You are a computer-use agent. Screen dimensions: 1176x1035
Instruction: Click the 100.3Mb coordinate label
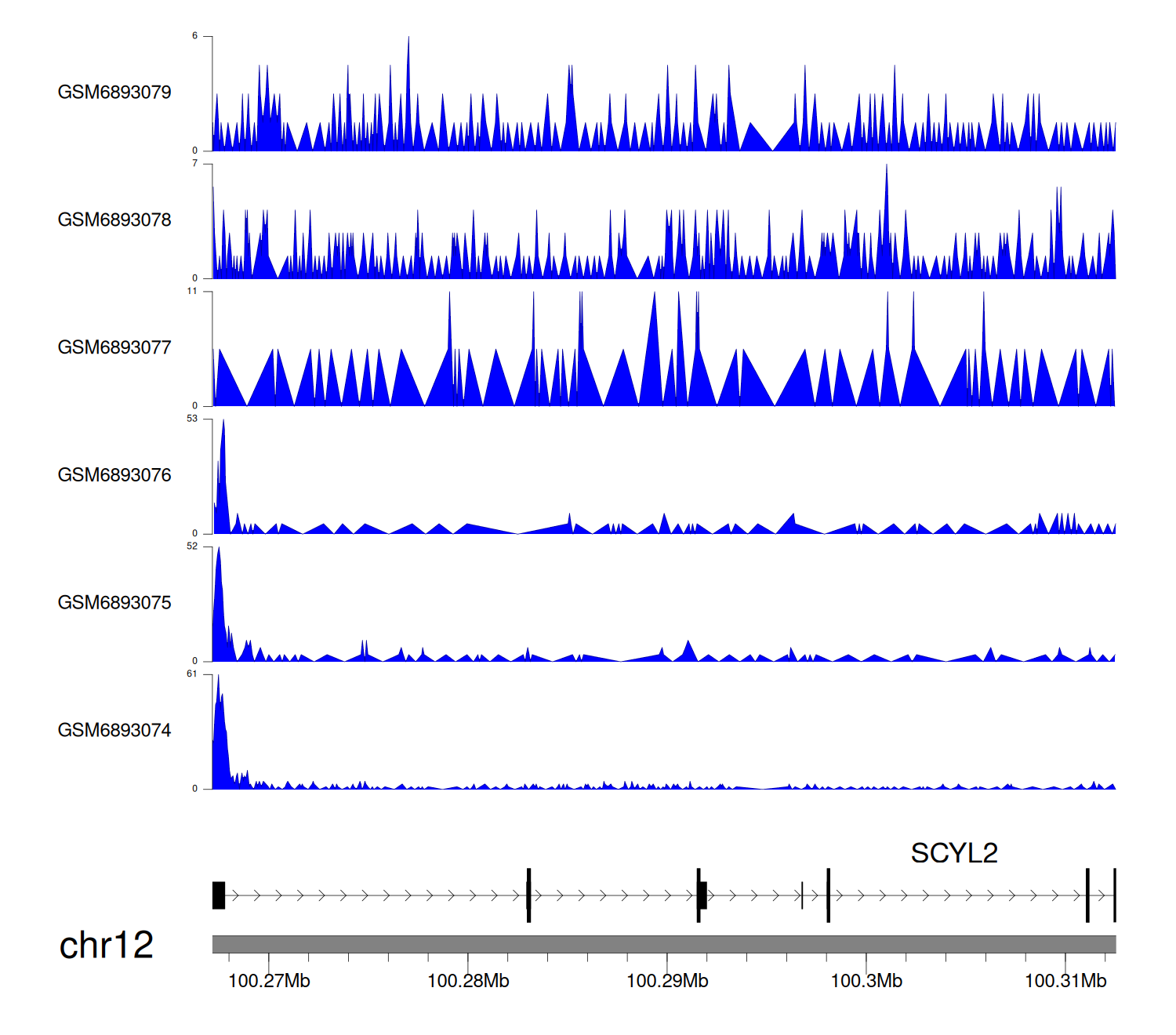(866, 981)
